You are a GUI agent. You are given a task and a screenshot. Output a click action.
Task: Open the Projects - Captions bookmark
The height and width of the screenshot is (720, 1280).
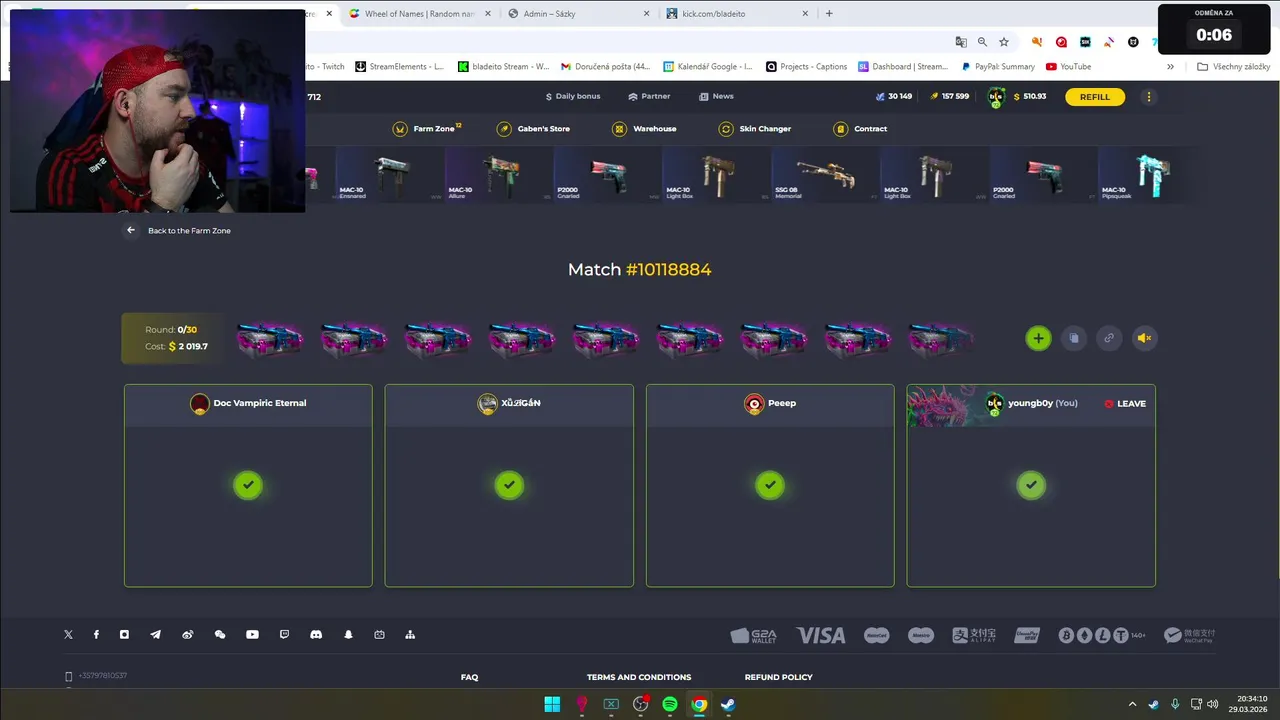[x=807, y=67]
